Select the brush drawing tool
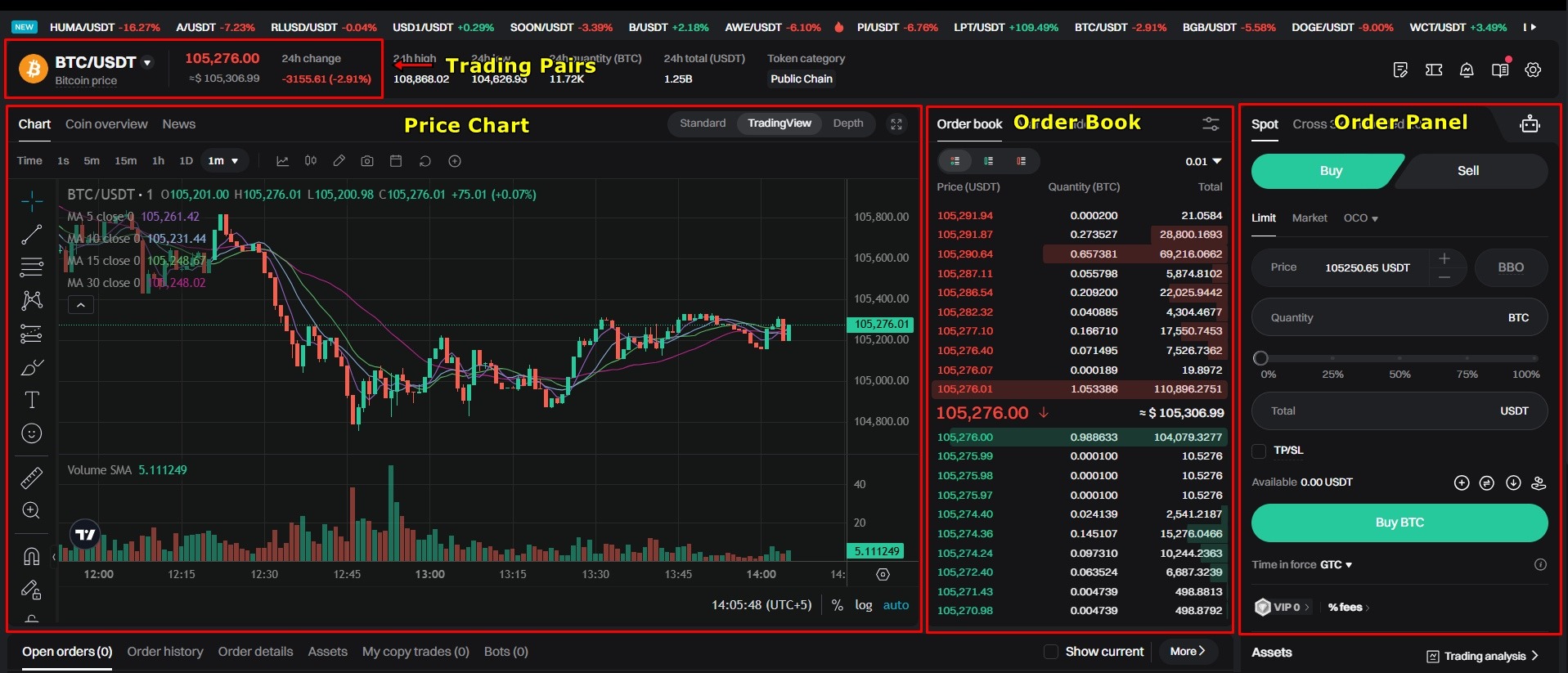This screenshot has height=673, width=1568. tap(32, 367)
